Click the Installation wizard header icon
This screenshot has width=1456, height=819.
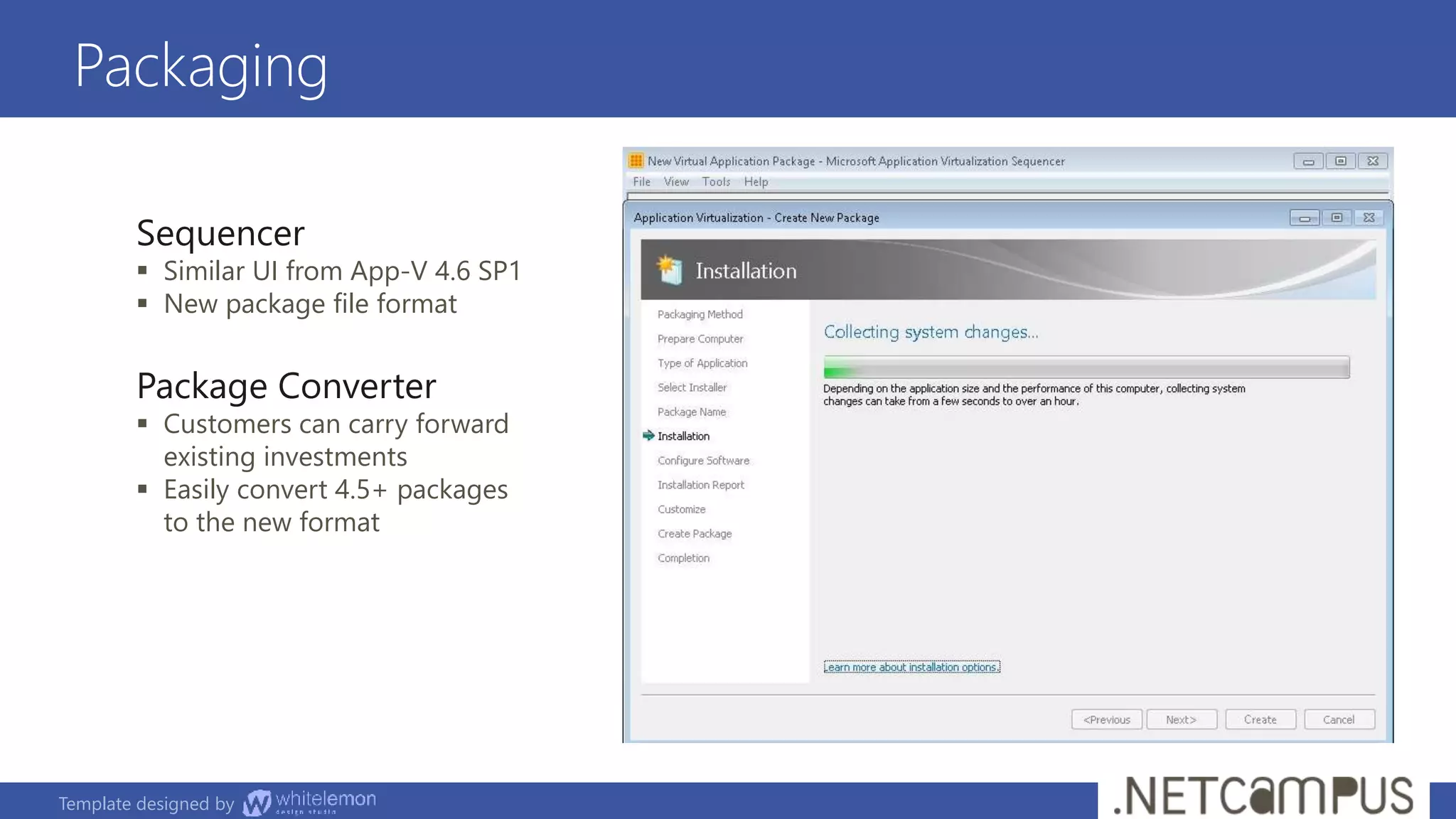(x=669, y=270)
